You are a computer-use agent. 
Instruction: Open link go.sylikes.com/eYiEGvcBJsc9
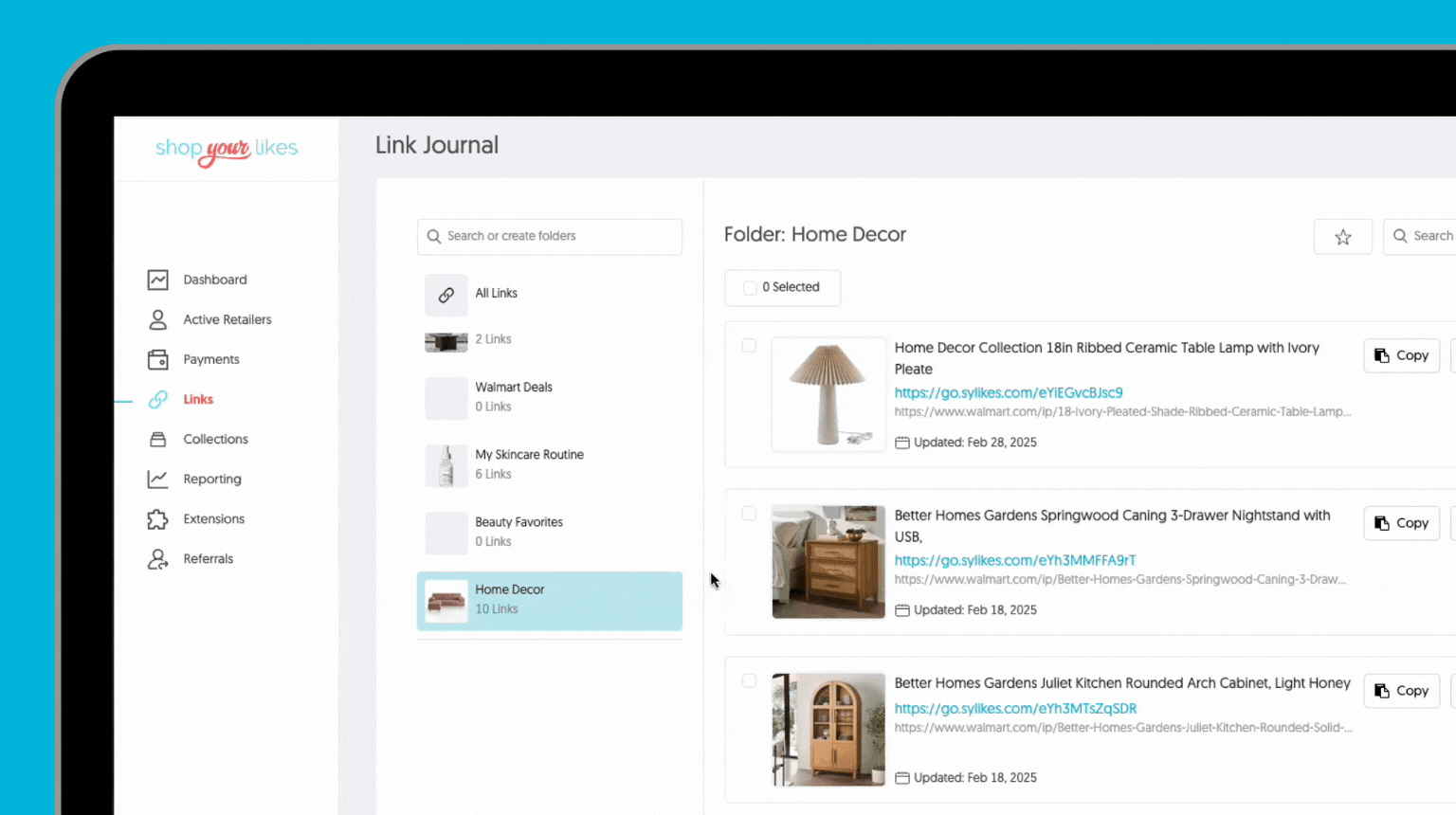[x=1009, y=392]
